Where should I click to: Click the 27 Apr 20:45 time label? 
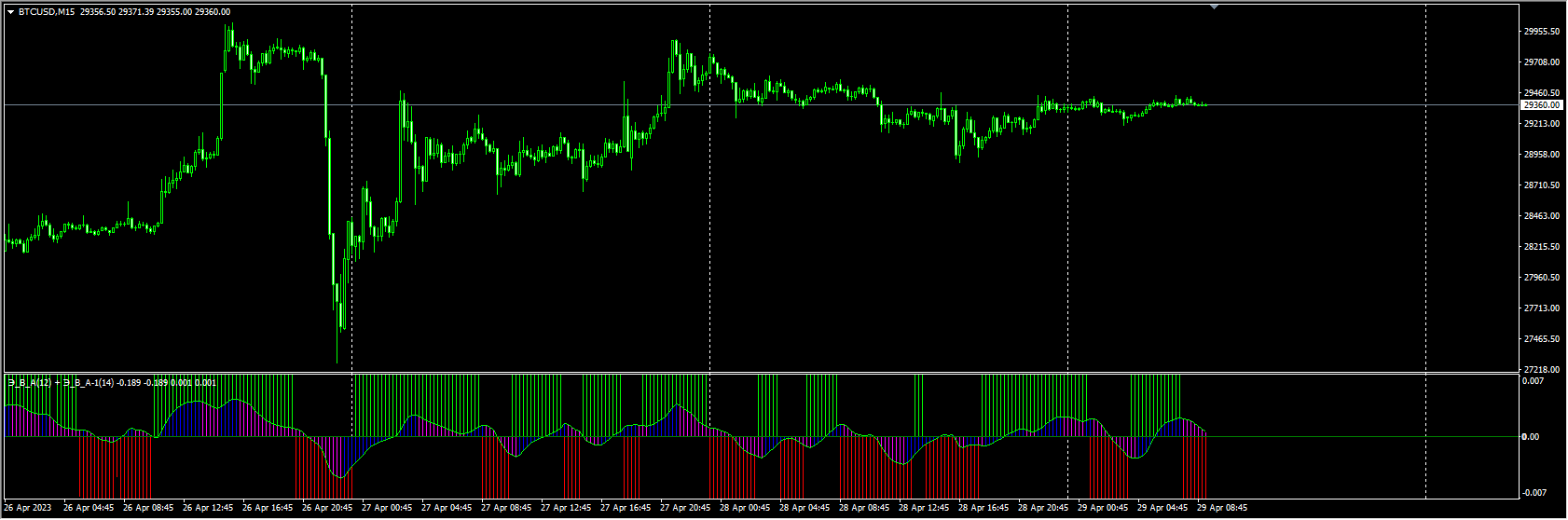[x=685, y=509]
